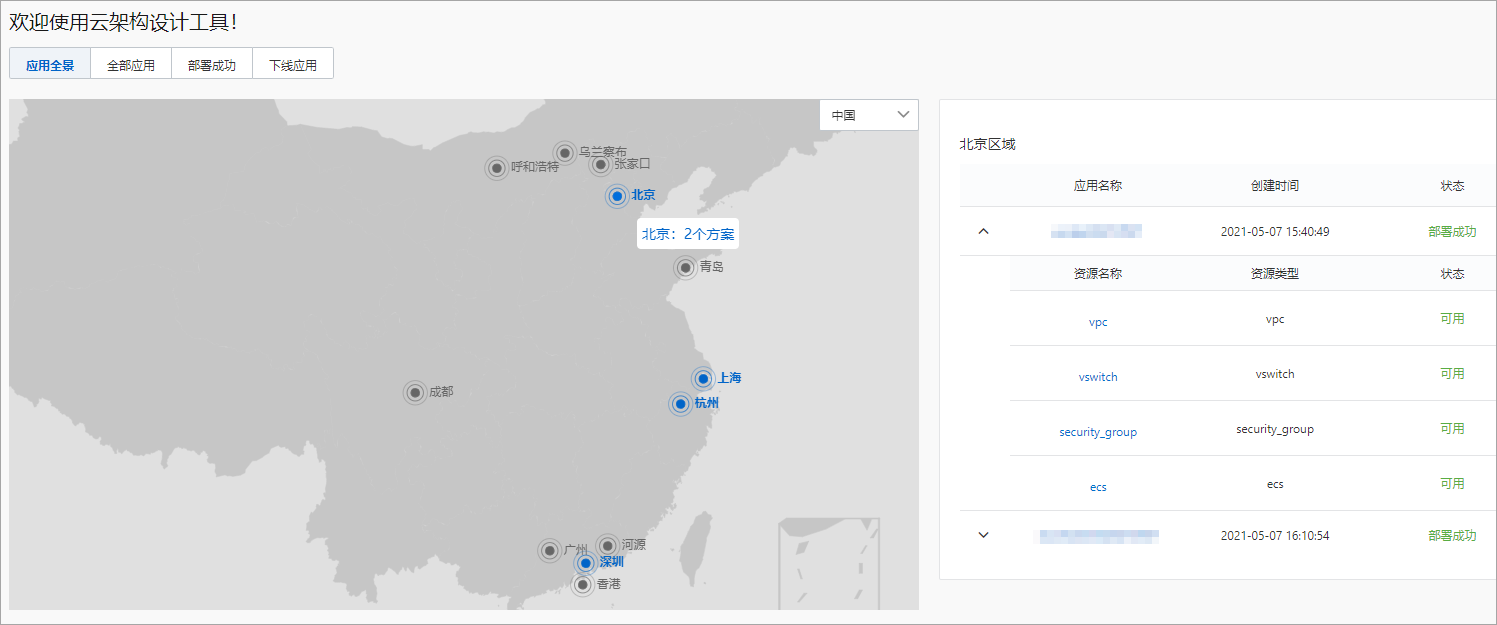
Task: Click 可用 status in the vswitch row
Action: coord(1452,374)
